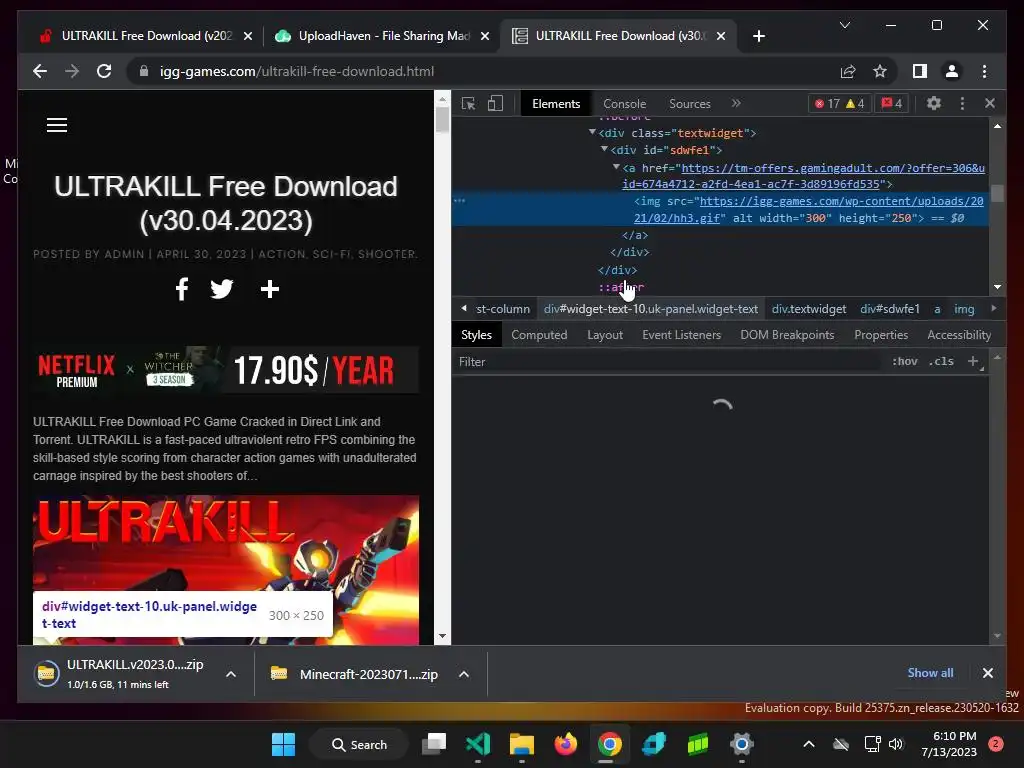Select div.textwidget in breadcrumb bar
The width and height of the screenshot is (1024, 768).
coord(808,309)
